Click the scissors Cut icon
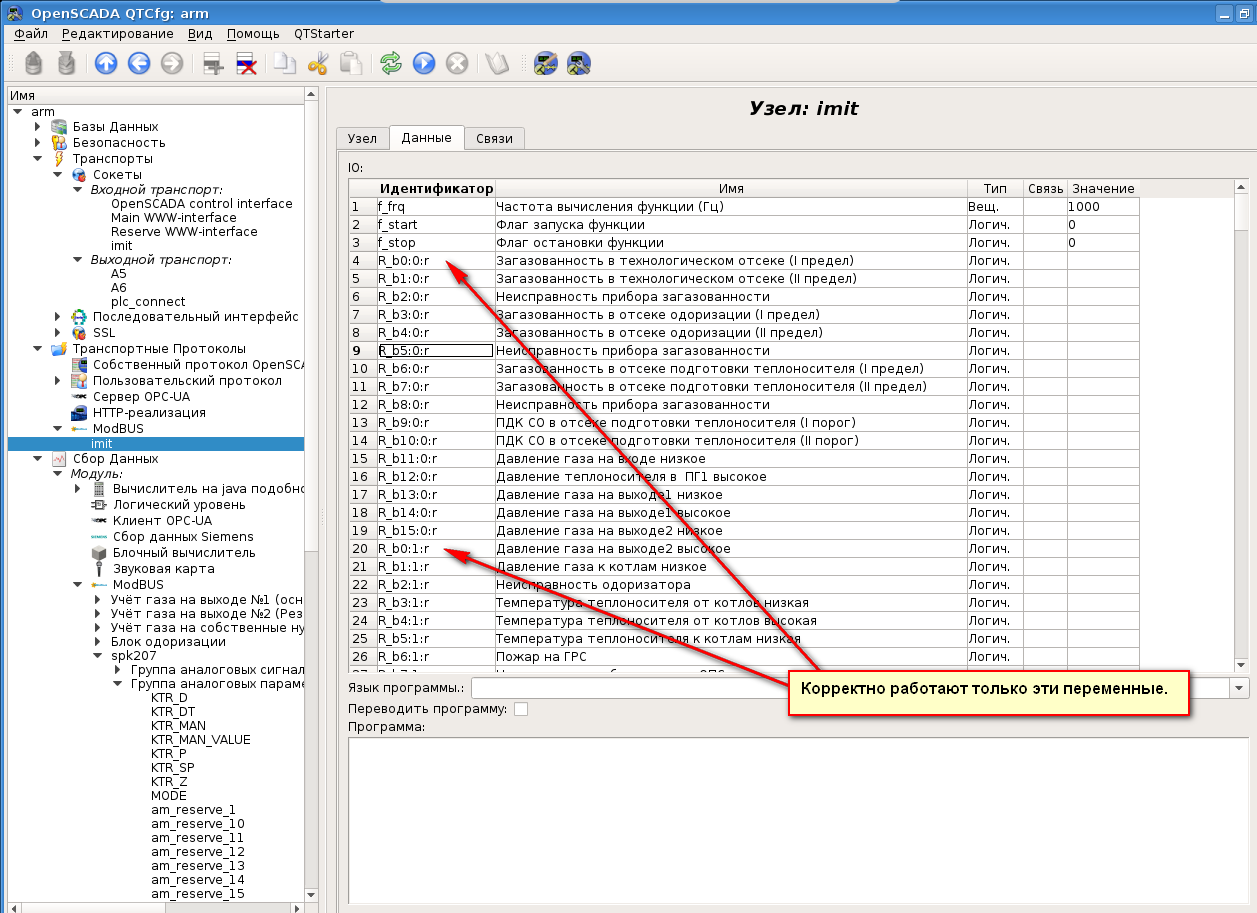1257x913 pixels. (x=318, y=63)
